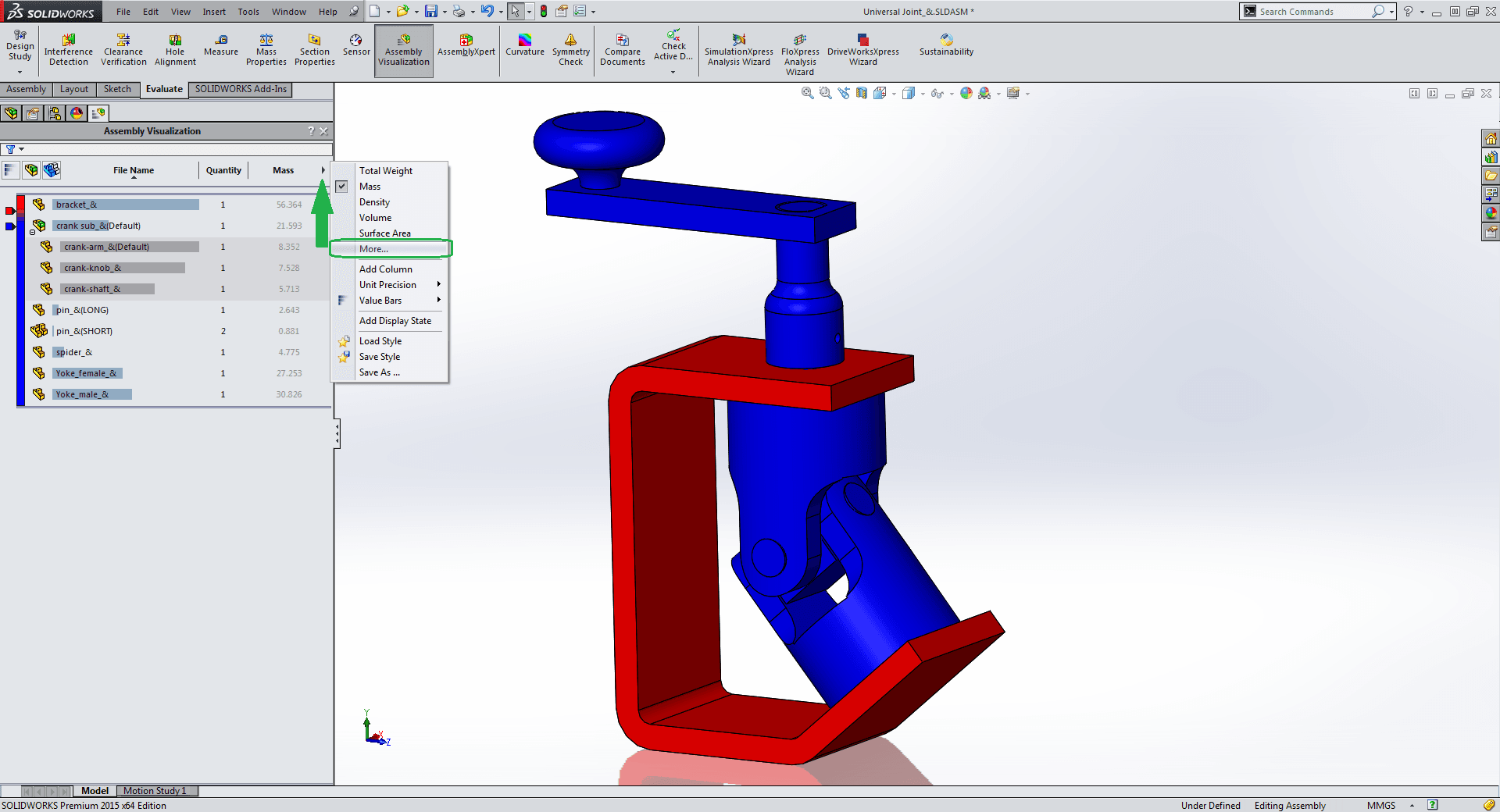Open the Sustainability tool
This screenshot has height=812, width=1500.
[x=946, y=45]
